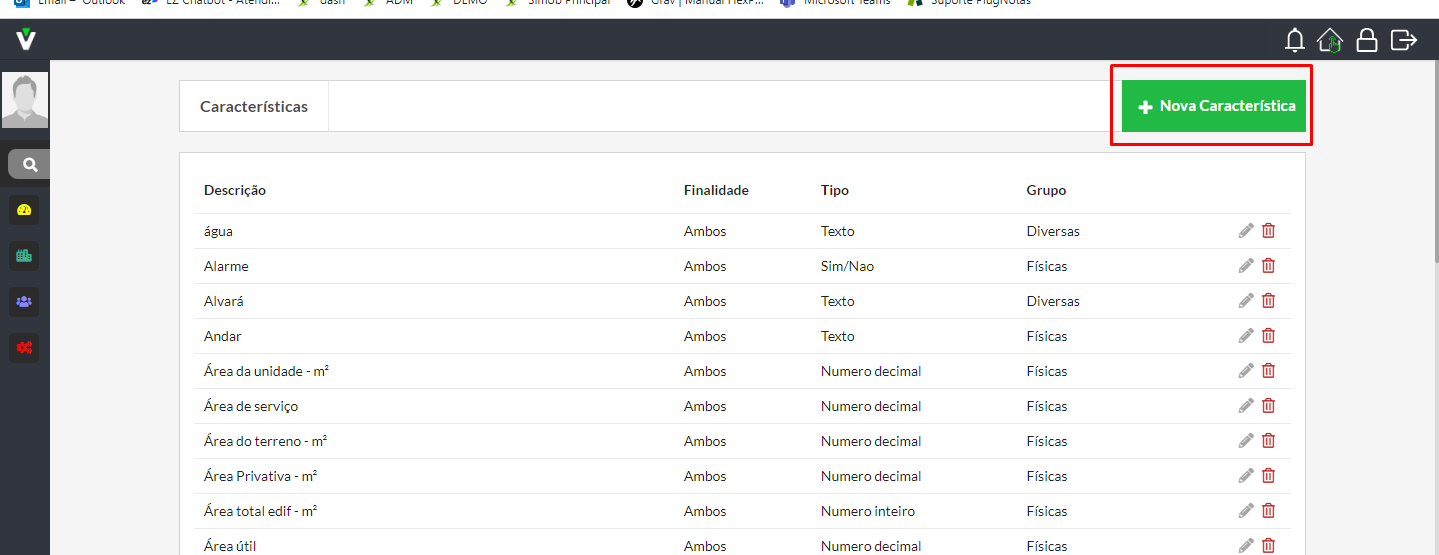
Task: Click the Alvará description cell
Action: (x=224, y=301)
